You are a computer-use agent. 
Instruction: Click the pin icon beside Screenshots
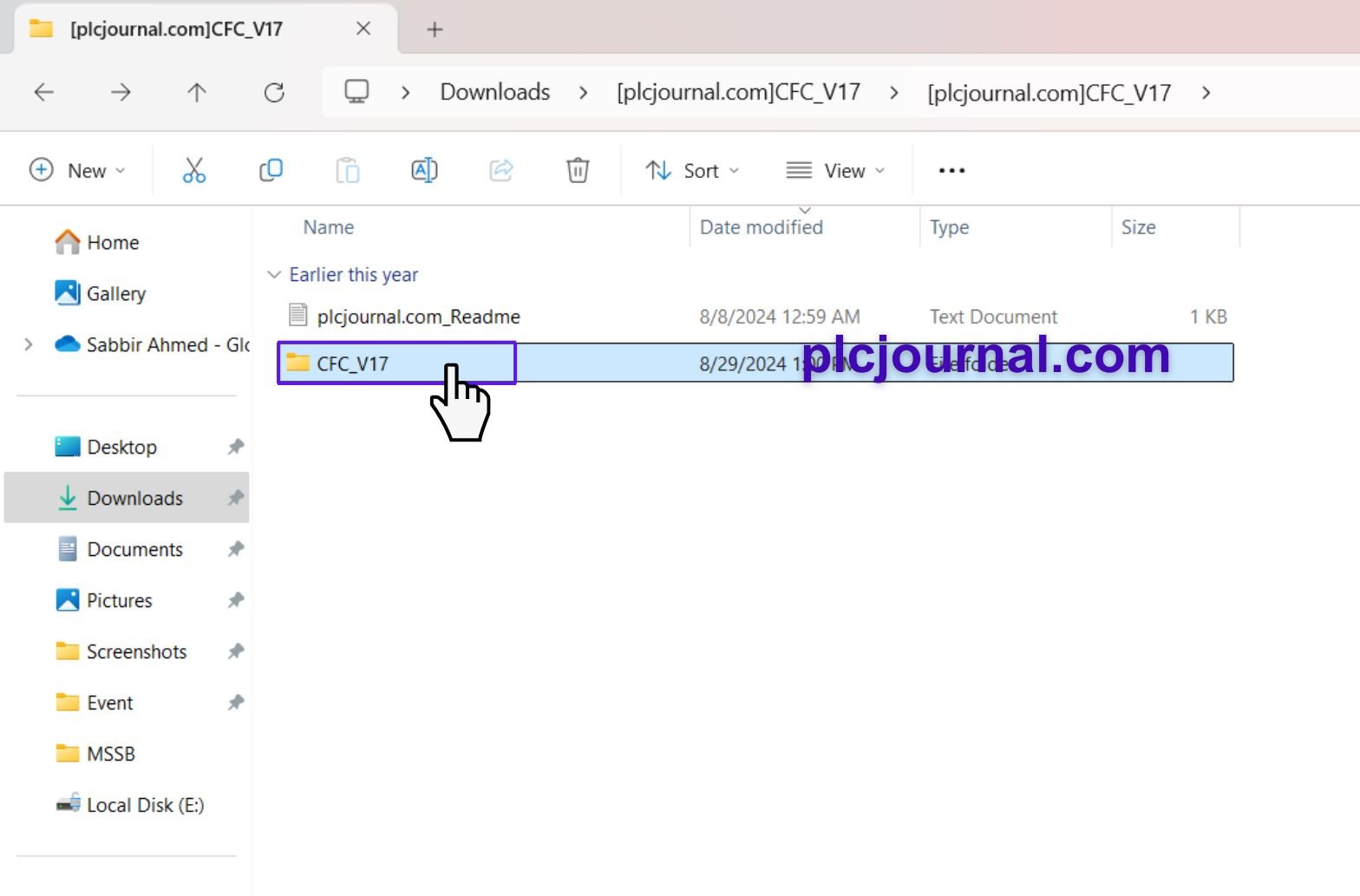(235, 651)
